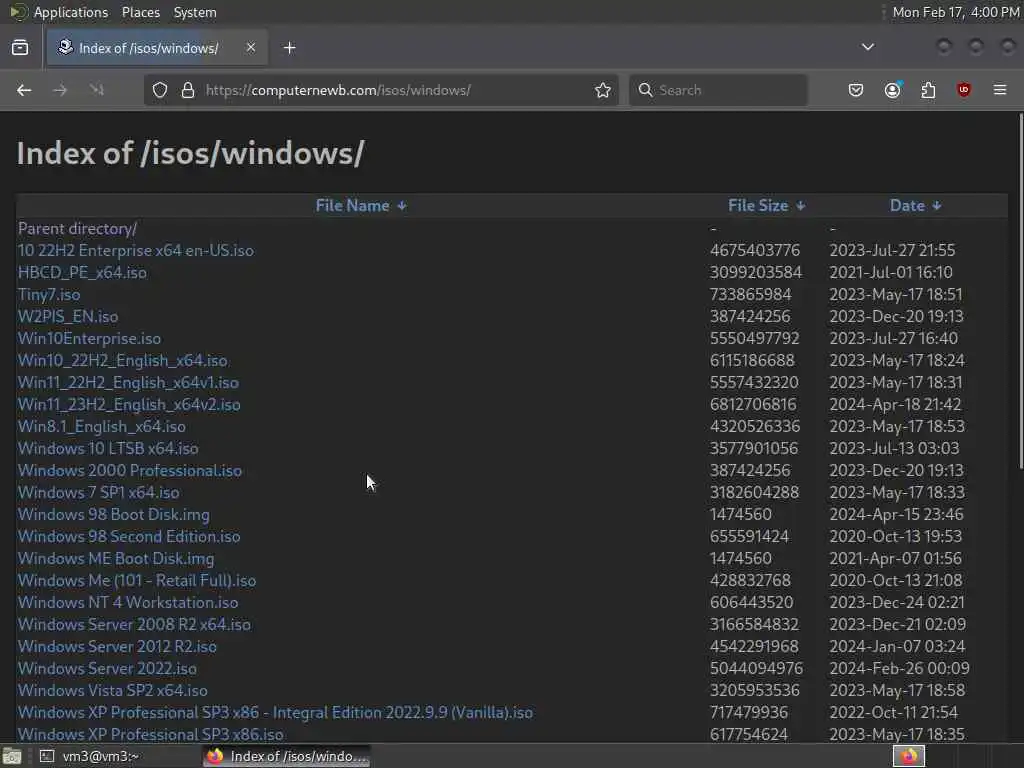Switch to Index of /isos/windo... Firefox taskbar item
Screen dimensions: 1024x768
287,756
